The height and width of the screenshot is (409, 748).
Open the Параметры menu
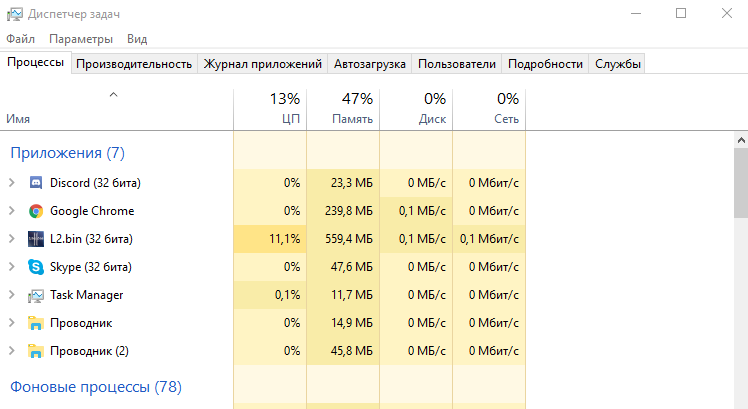[x=81, y=39]
